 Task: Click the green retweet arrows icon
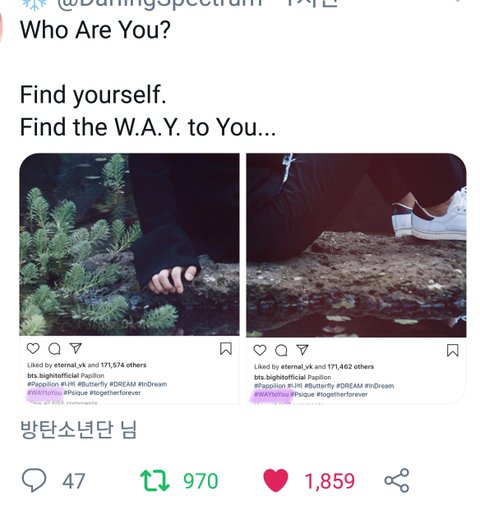(x=155, y=480)
